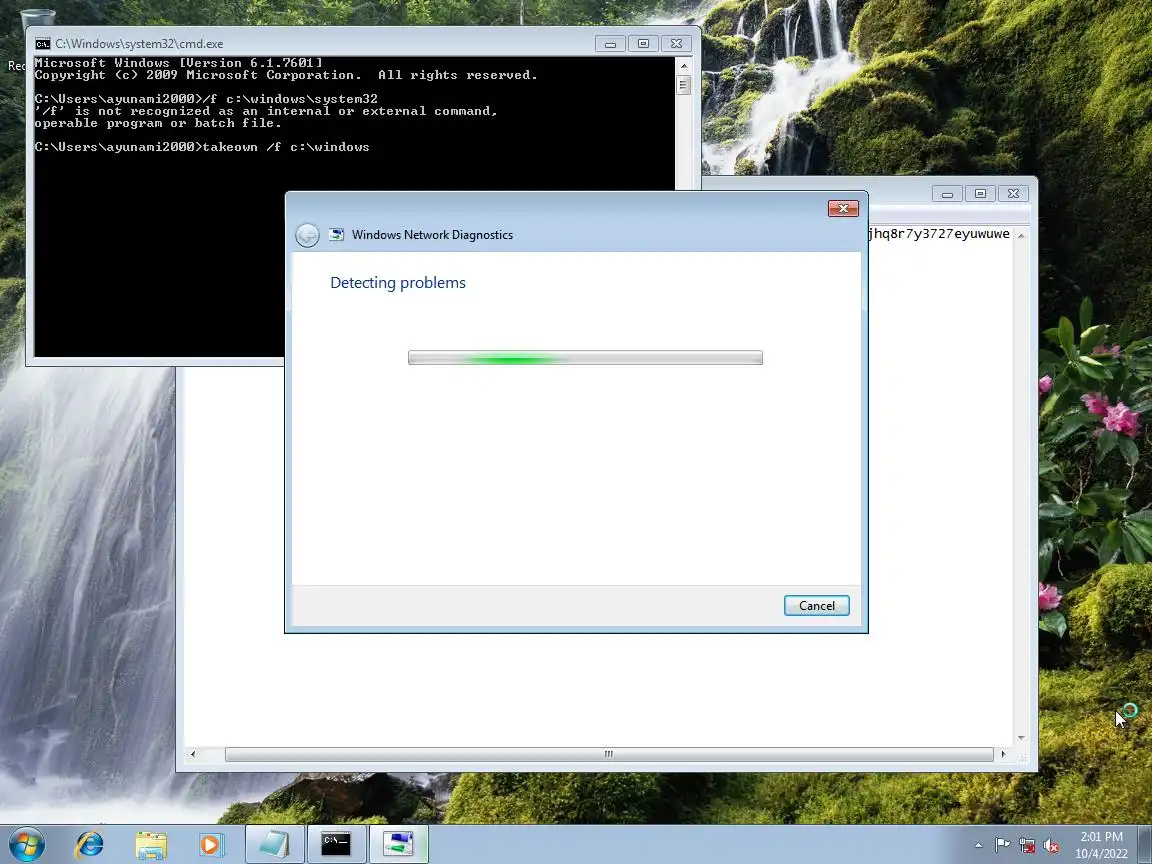The image size is (1152, 864).
Task: Maximize the Notepad window behind
Action: pyautogui.click(x=980, y=194)
